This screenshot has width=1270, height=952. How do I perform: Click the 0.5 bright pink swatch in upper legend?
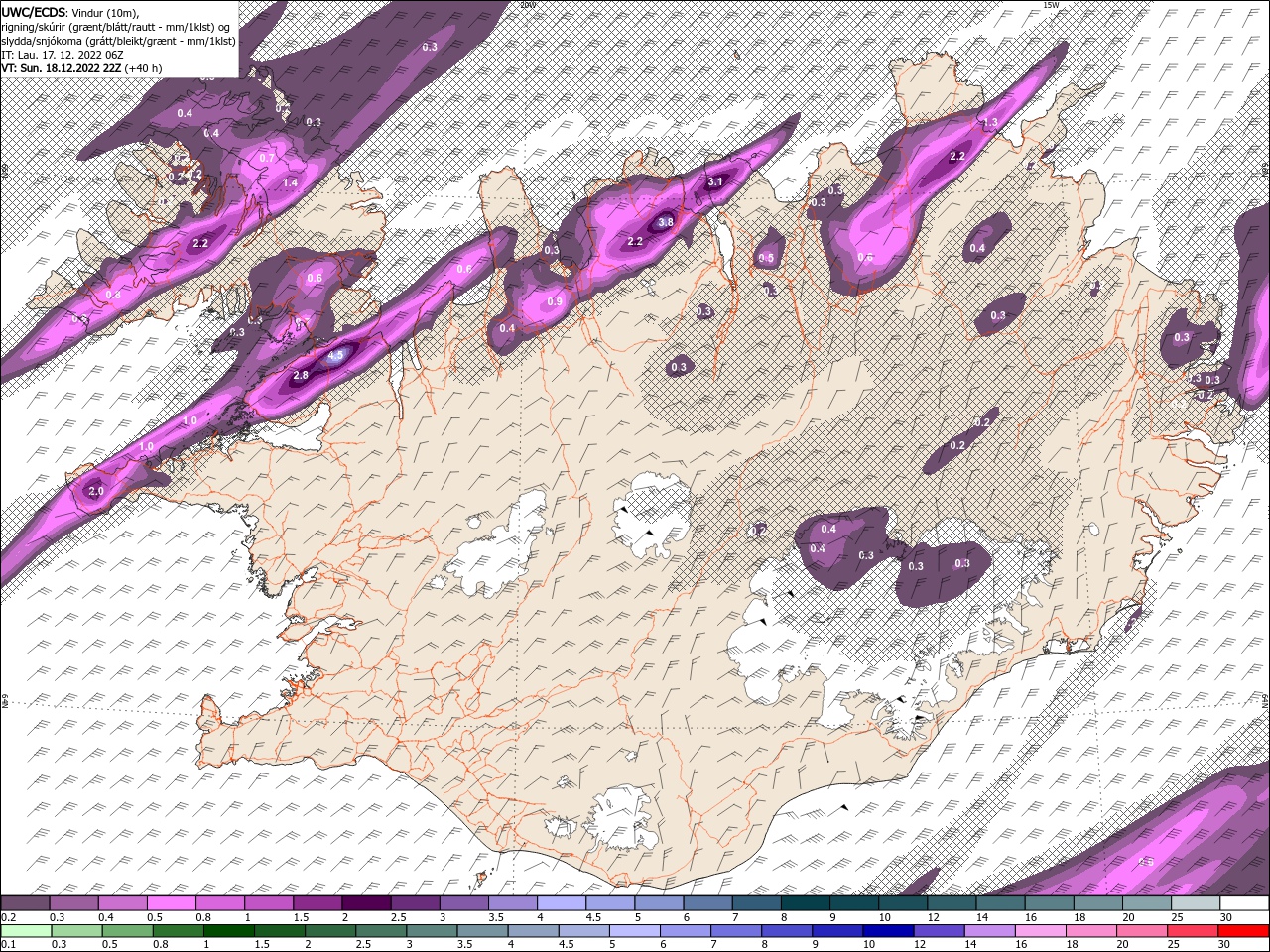click(171, 903)
